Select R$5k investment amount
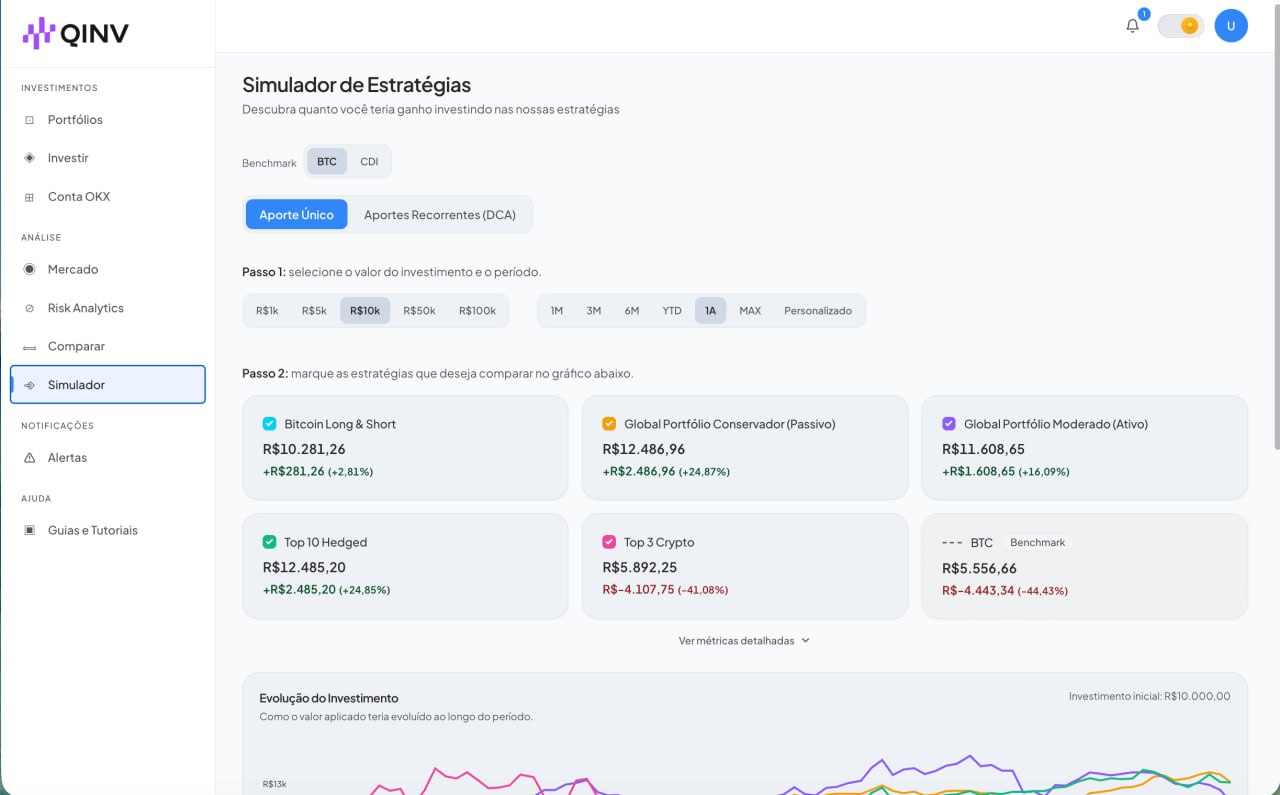The width and height of the screenshot is (1280, 795). click(314, 311)
